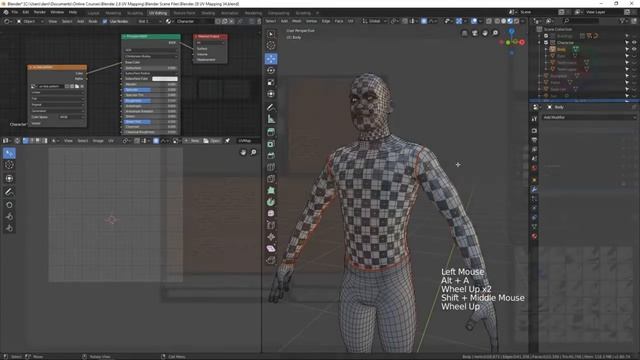Click the Principled BSDF node header
Image resolution: width=640 pixels, height=360 pixels.
(x=151, y=36)
